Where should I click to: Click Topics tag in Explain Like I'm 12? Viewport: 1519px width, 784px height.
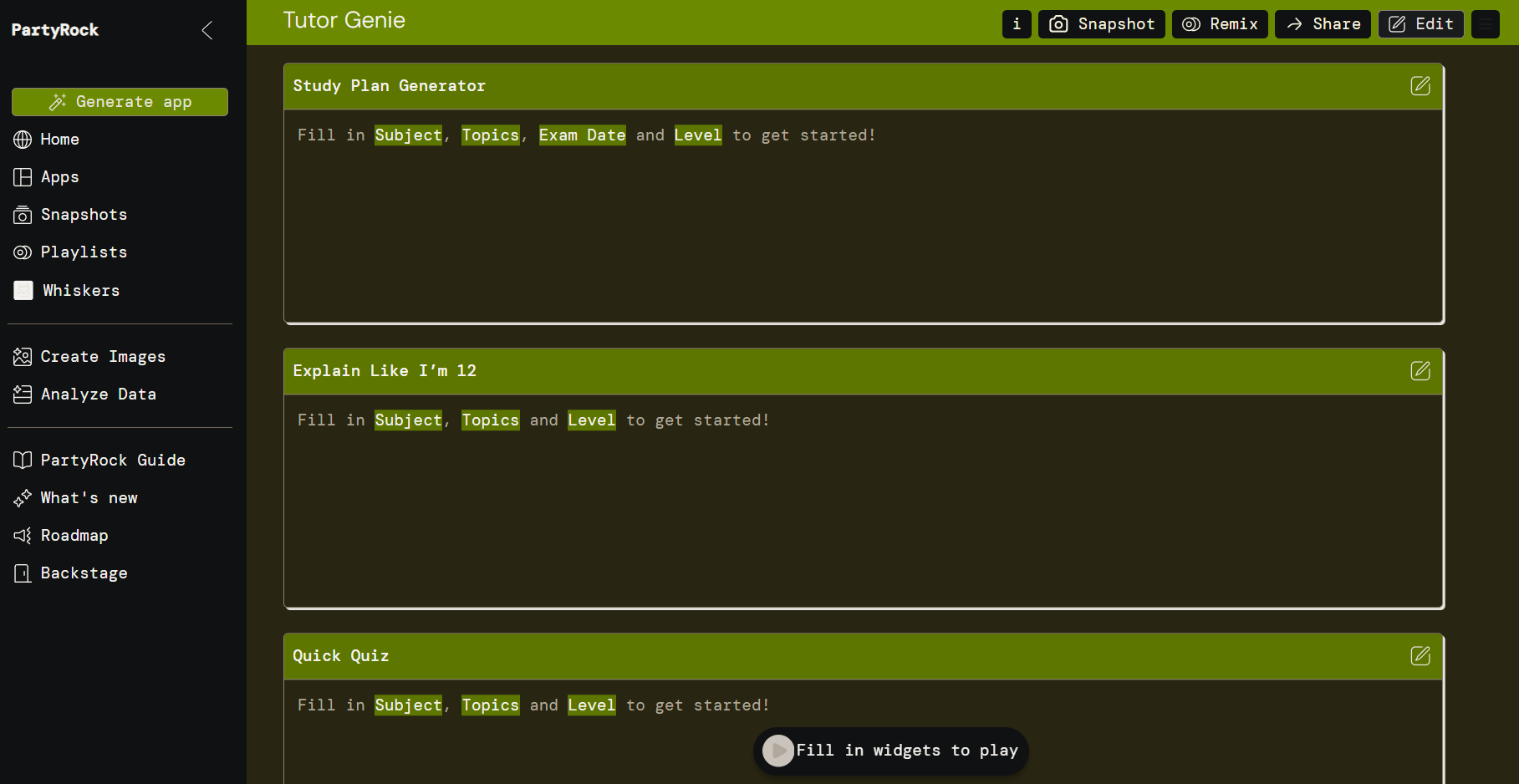[x=491, y=420]
